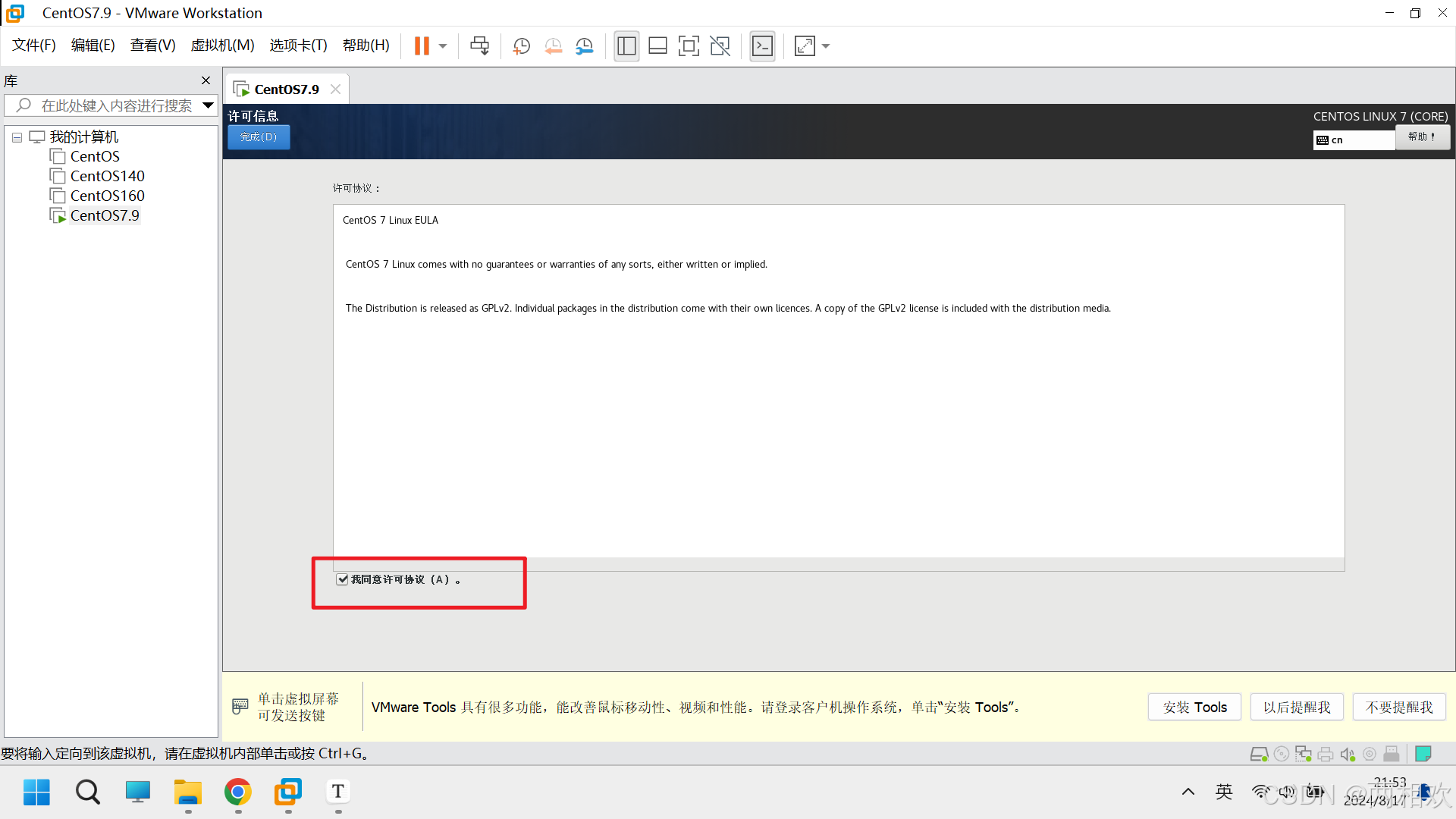The height and width of the screenshot is (819, 1456).
Task: Click the pause virtual machine icon
Action: [x=422, y=46]
